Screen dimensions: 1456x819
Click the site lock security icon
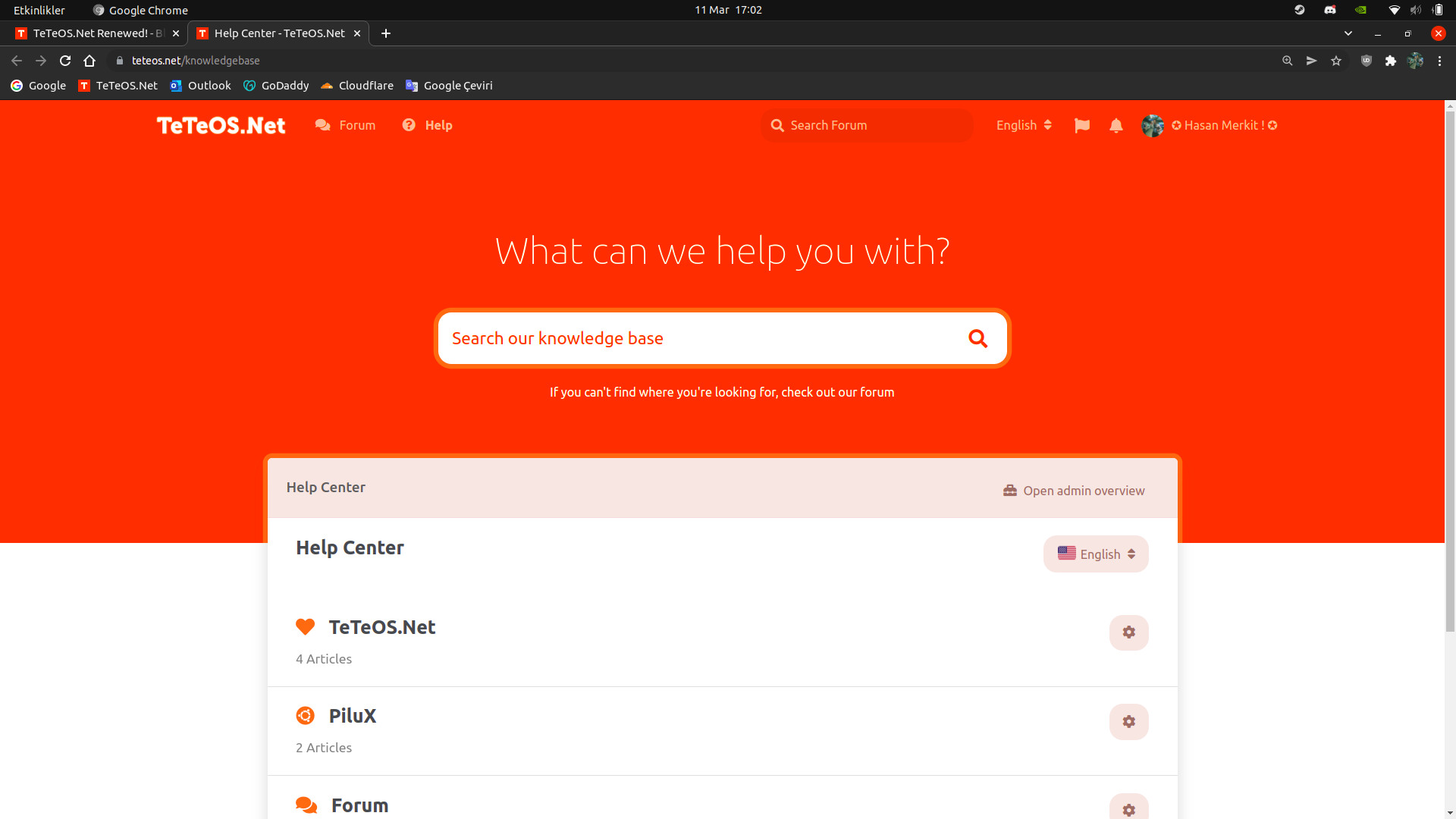[x=119, y=61]
